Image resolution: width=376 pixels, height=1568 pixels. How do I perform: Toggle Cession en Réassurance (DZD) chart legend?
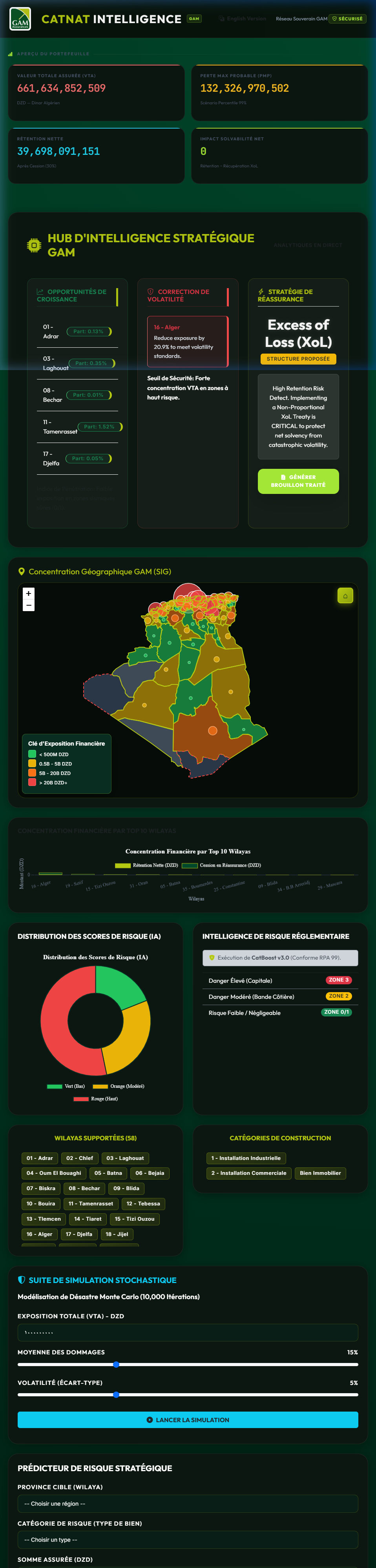[222, 865]
